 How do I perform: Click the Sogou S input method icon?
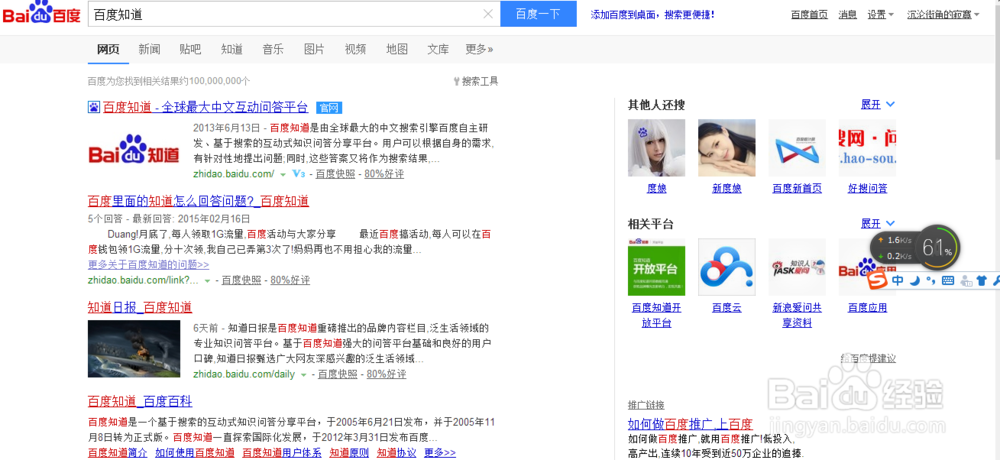pyautogui.click(x=878, y=280)
